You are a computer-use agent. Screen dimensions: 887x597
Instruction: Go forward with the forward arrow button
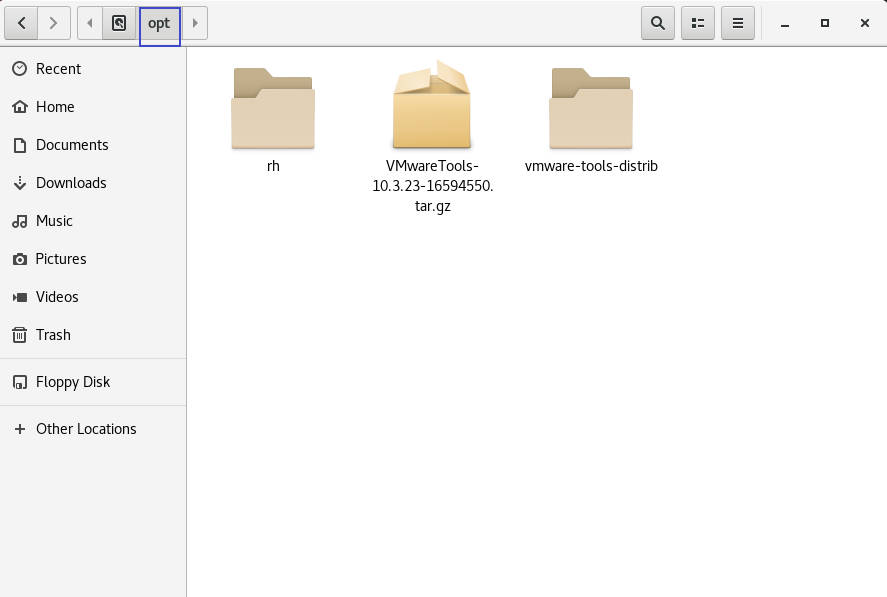tap(54, 23)
